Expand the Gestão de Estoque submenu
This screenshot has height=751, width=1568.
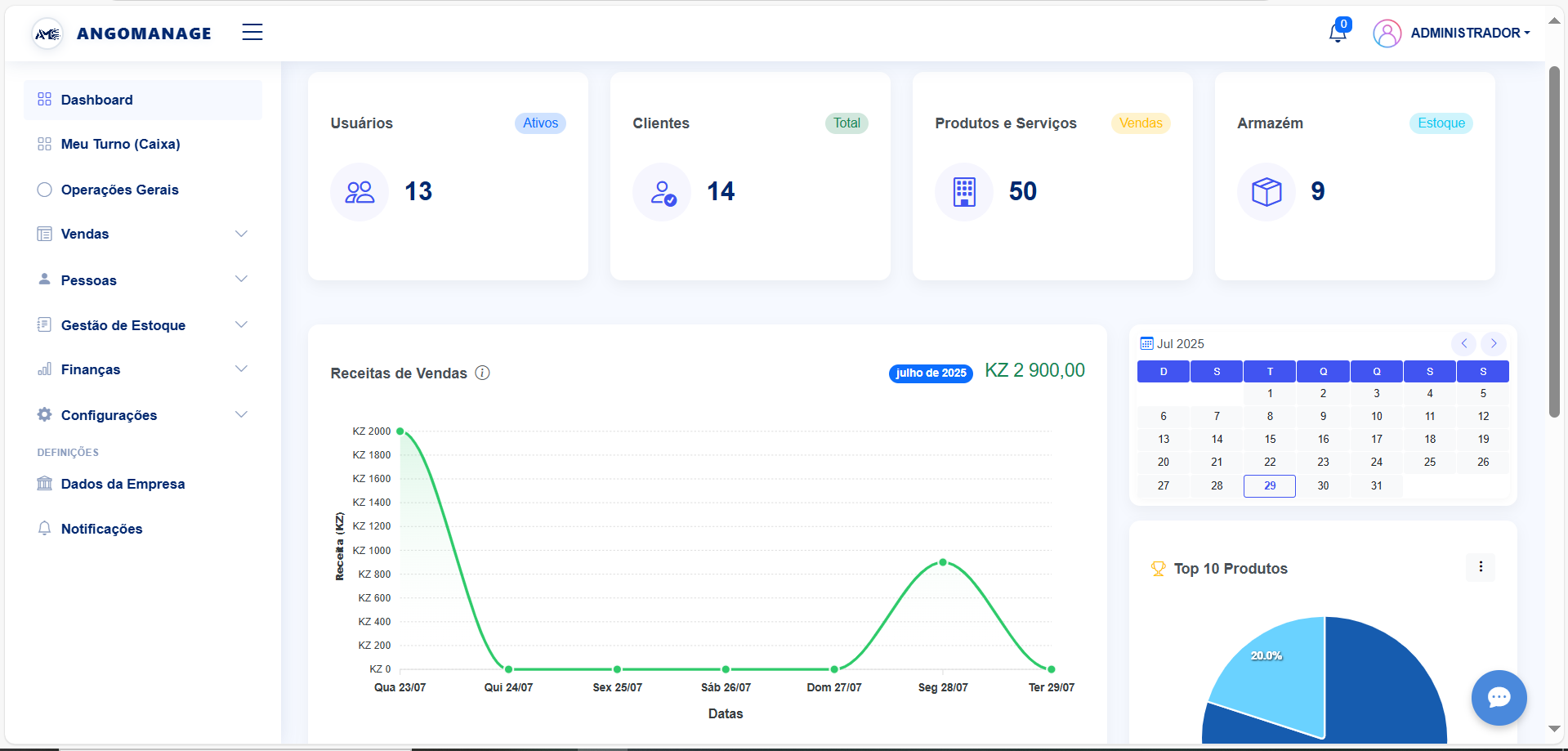point(241,325)
